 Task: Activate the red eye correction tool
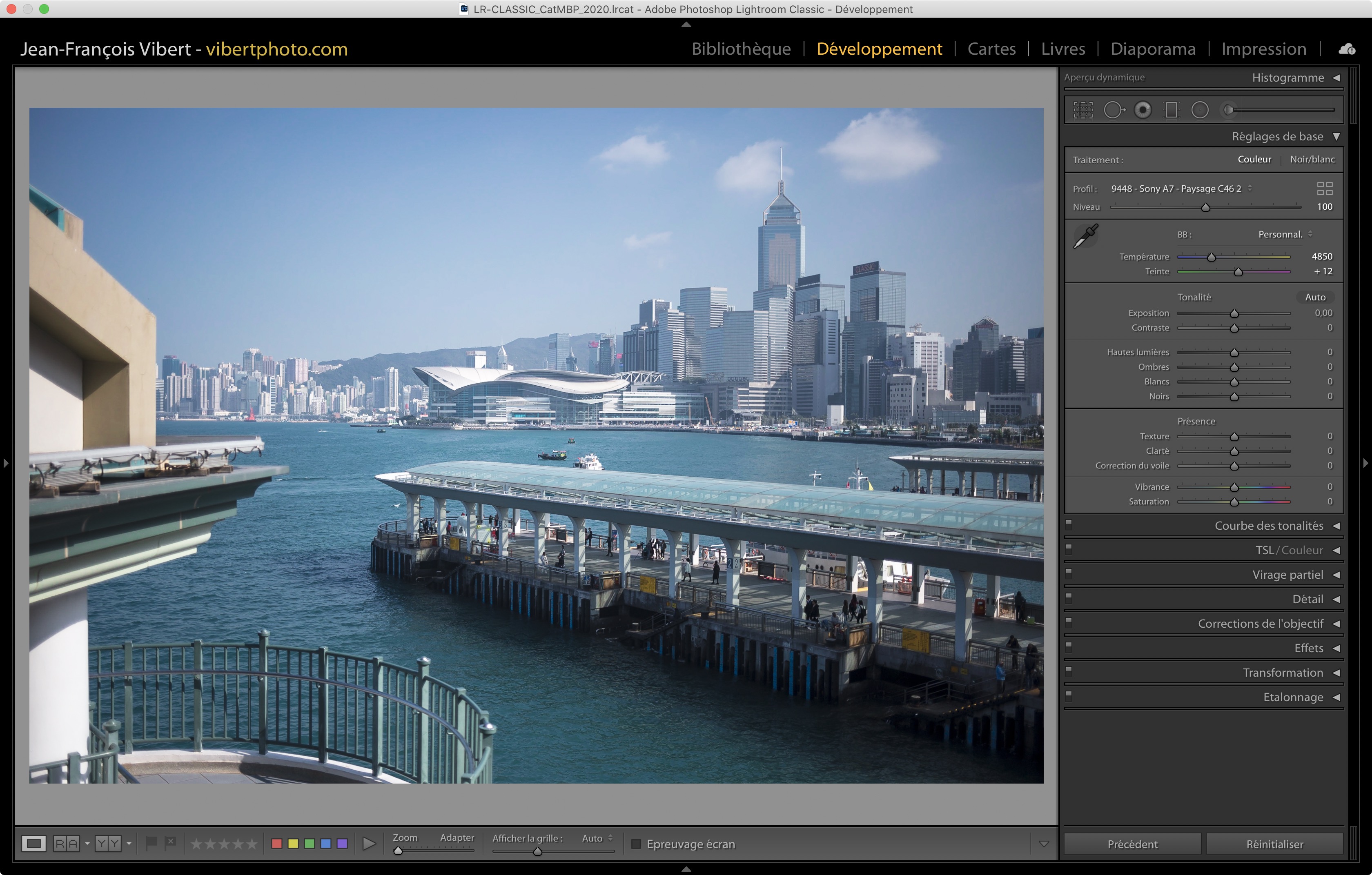pos(1143,110)
